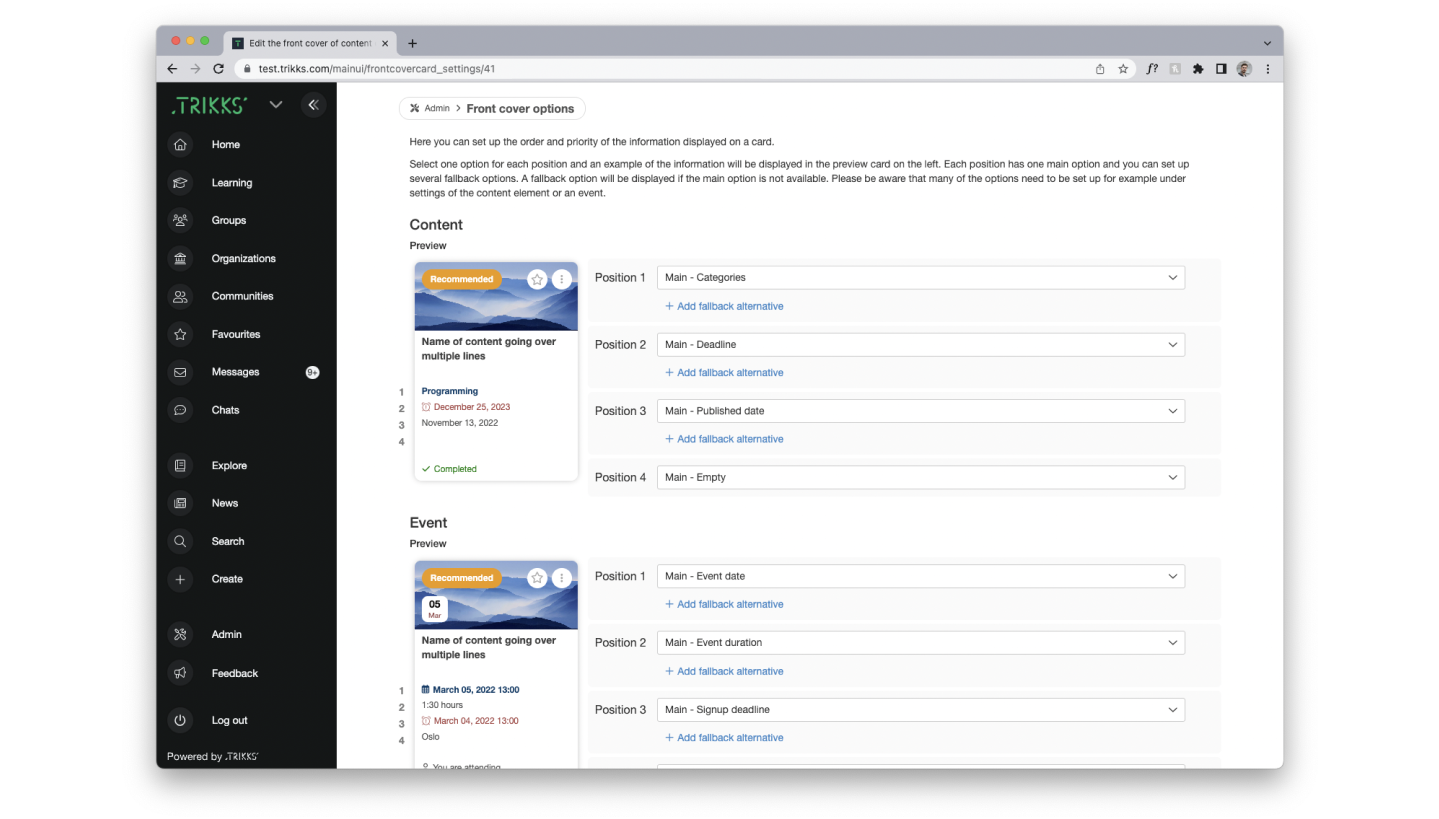Toggle favourite star on Content preview card
Viewport: 1439px width, 819px height.
tap(537, 280)
